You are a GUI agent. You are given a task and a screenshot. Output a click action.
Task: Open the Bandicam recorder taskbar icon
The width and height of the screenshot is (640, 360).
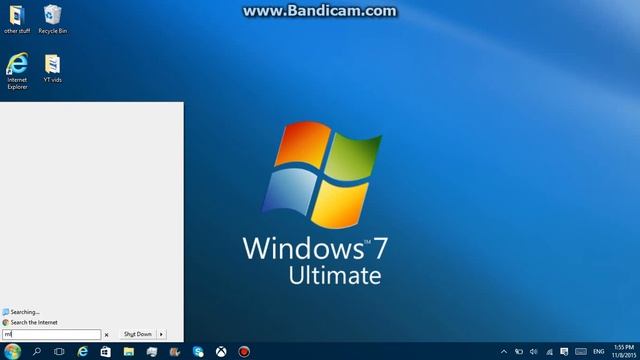click(x=244, y=351)
